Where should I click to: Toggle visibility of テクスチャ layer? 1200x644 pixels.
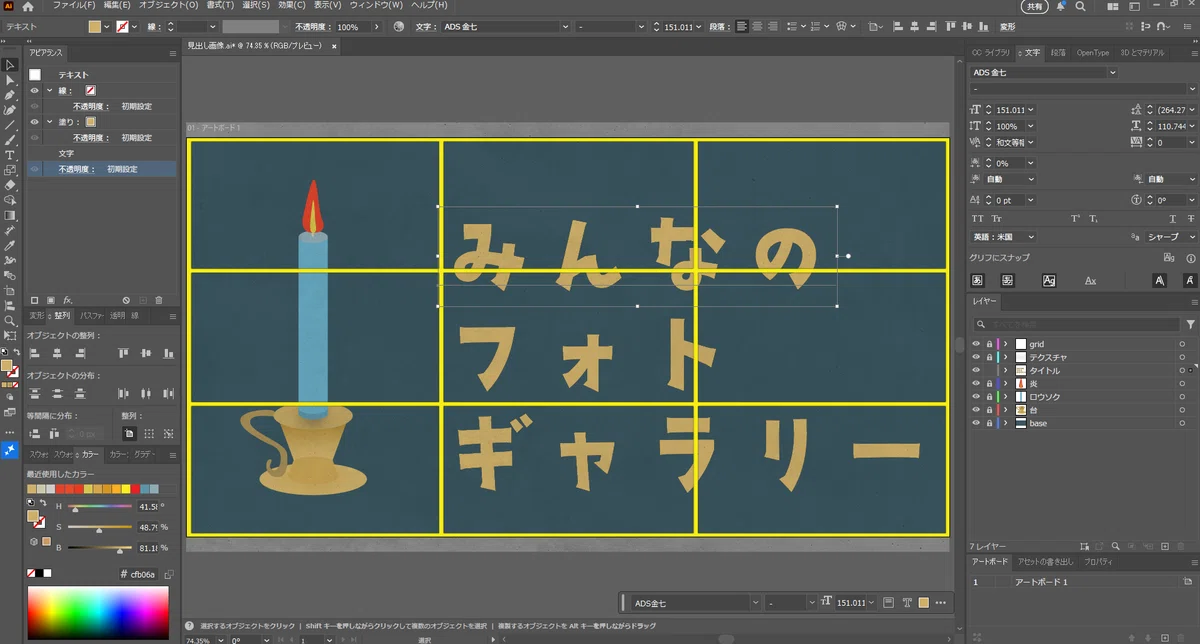[x=976, y=357]
